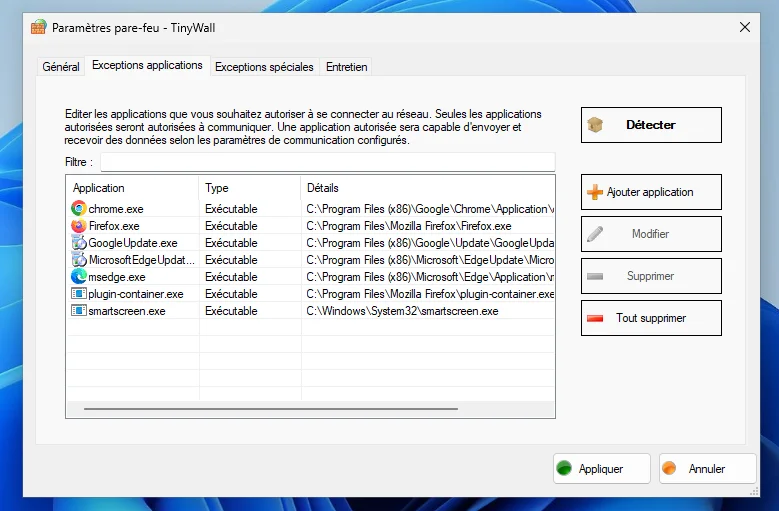Select the MicrosoftEdgeUpdat... entry
Viewport: 779px width, 511px height.
point(142,260)
